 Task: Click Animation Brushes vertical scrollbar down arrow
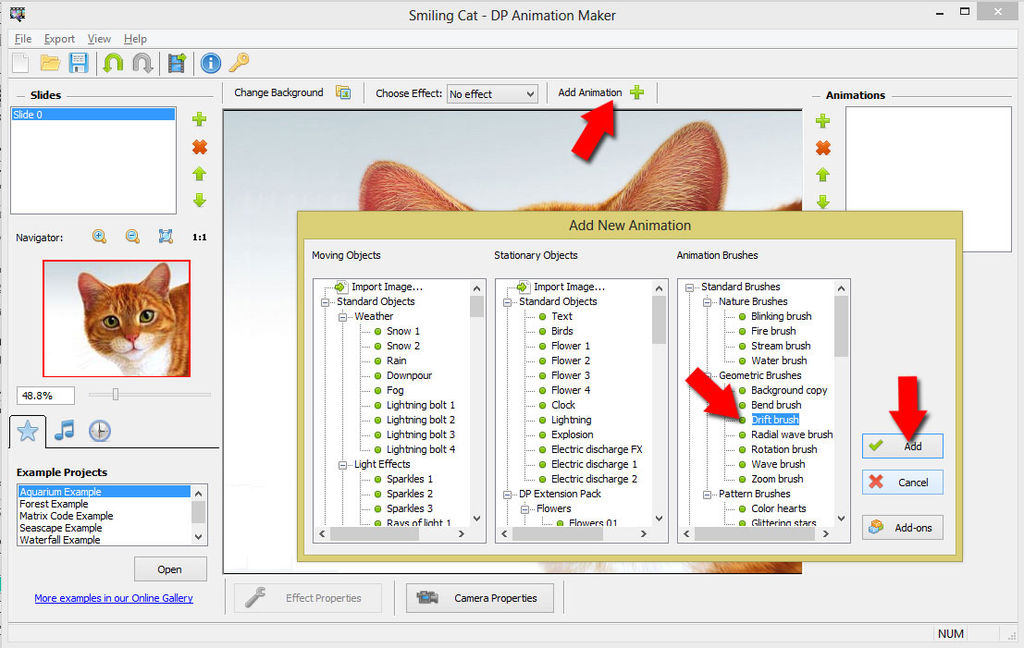[x=841, y=518]
